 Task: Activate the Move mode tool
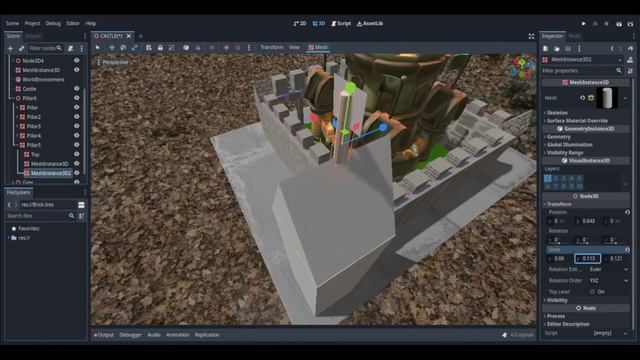[112, 47]
